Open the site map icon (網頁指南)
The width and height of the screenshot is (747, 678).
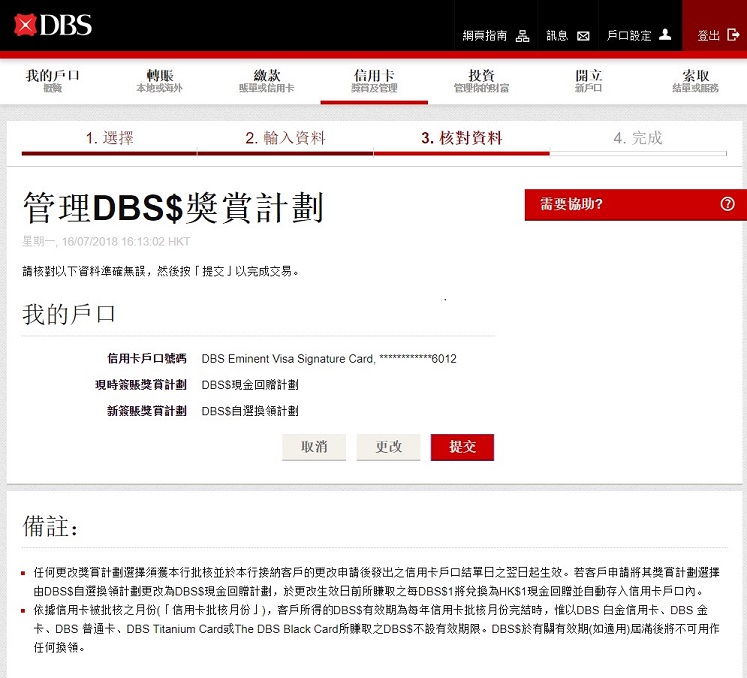pyautogui.click(x=522, y=36)
